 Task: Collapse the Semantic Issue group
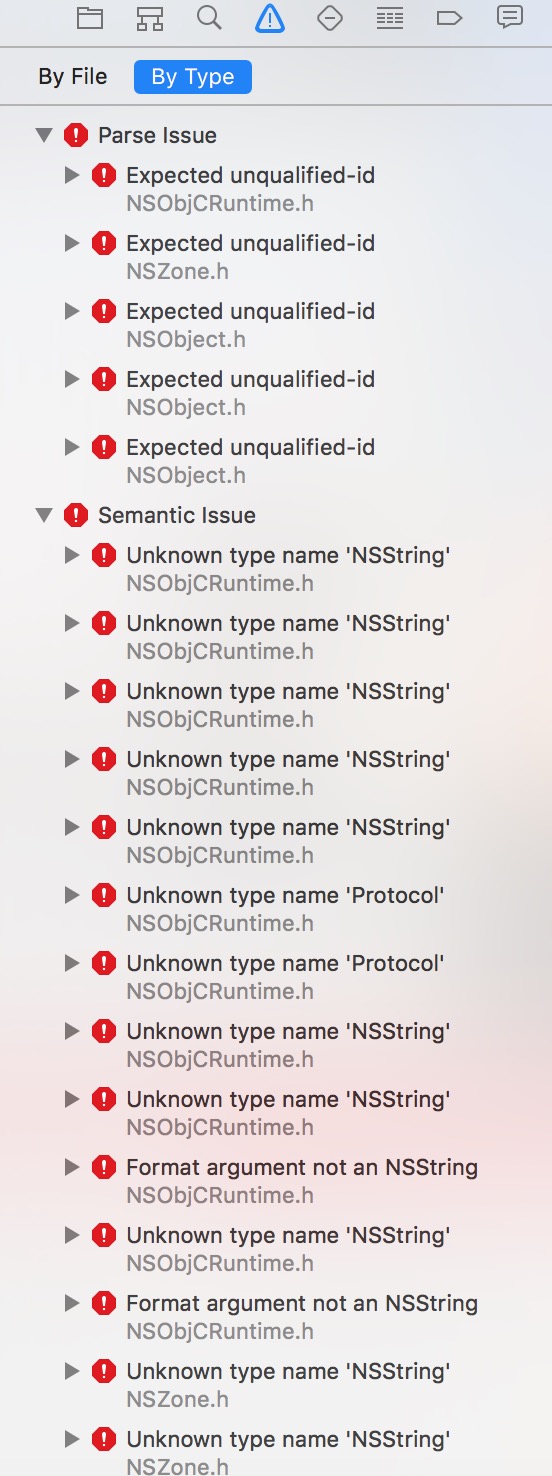point(44,515)
